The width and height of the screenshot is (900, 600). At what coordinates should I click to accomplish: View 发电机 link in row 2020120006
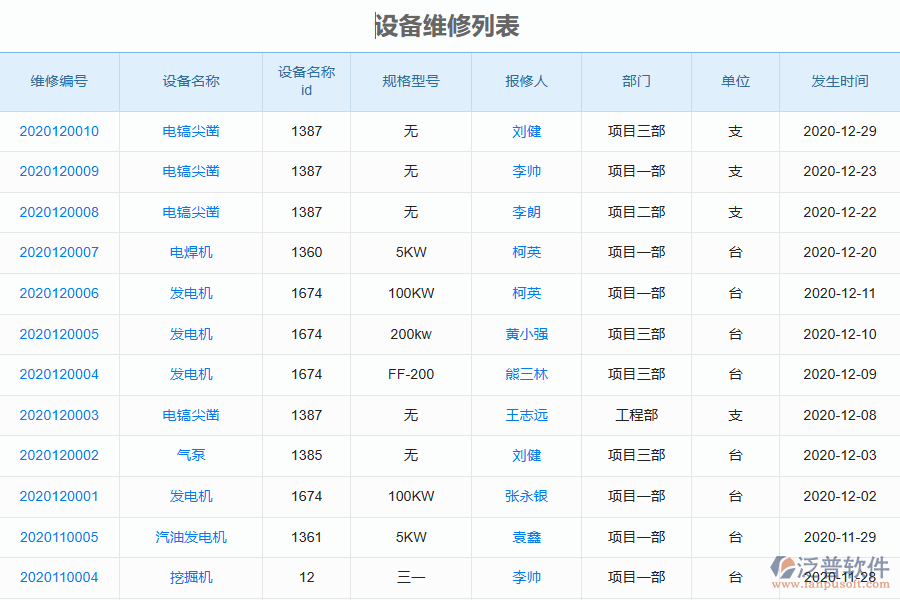190,293
